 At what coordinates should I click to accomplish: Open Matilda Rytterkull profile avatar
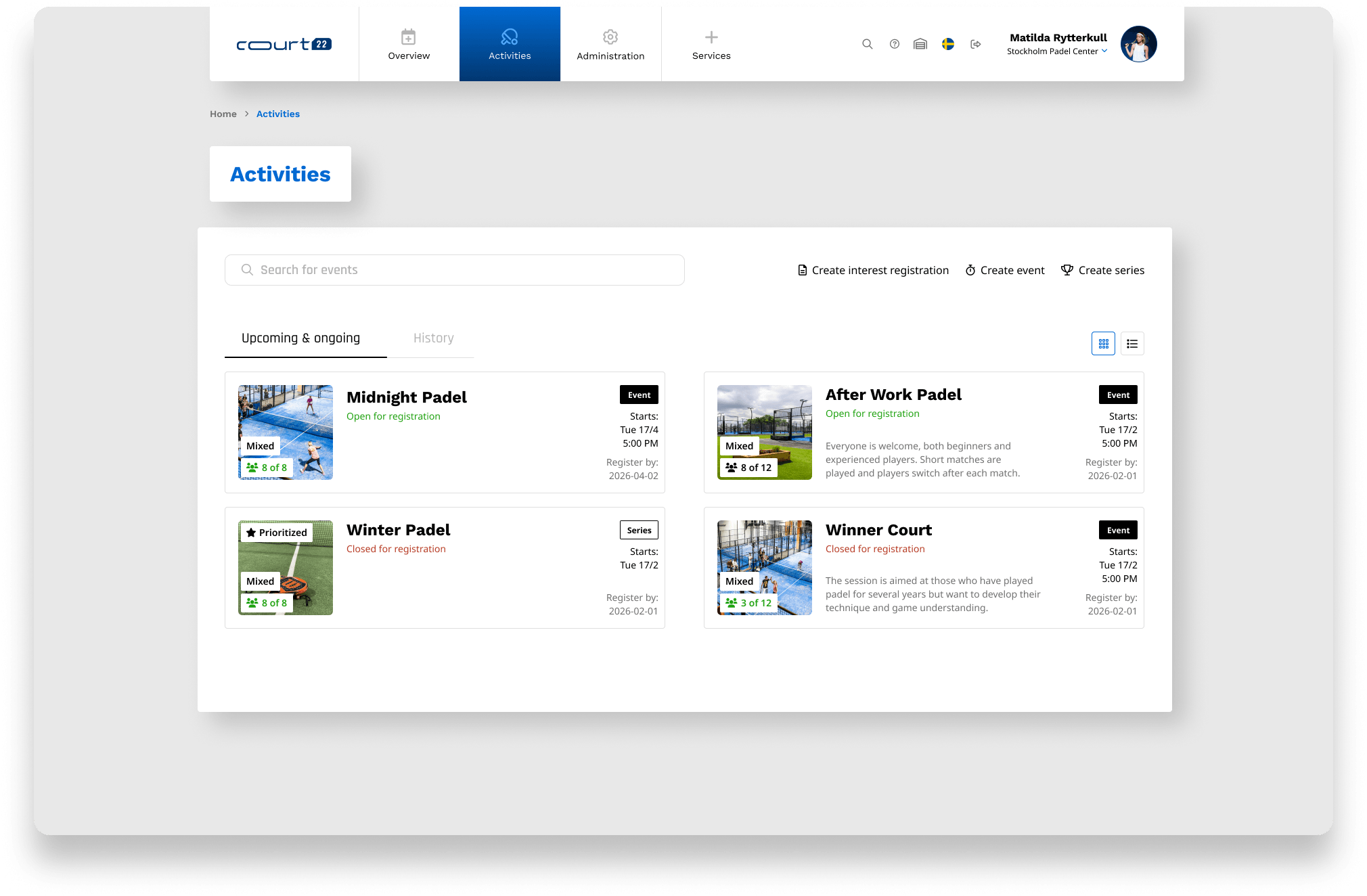click(1138, 44)
